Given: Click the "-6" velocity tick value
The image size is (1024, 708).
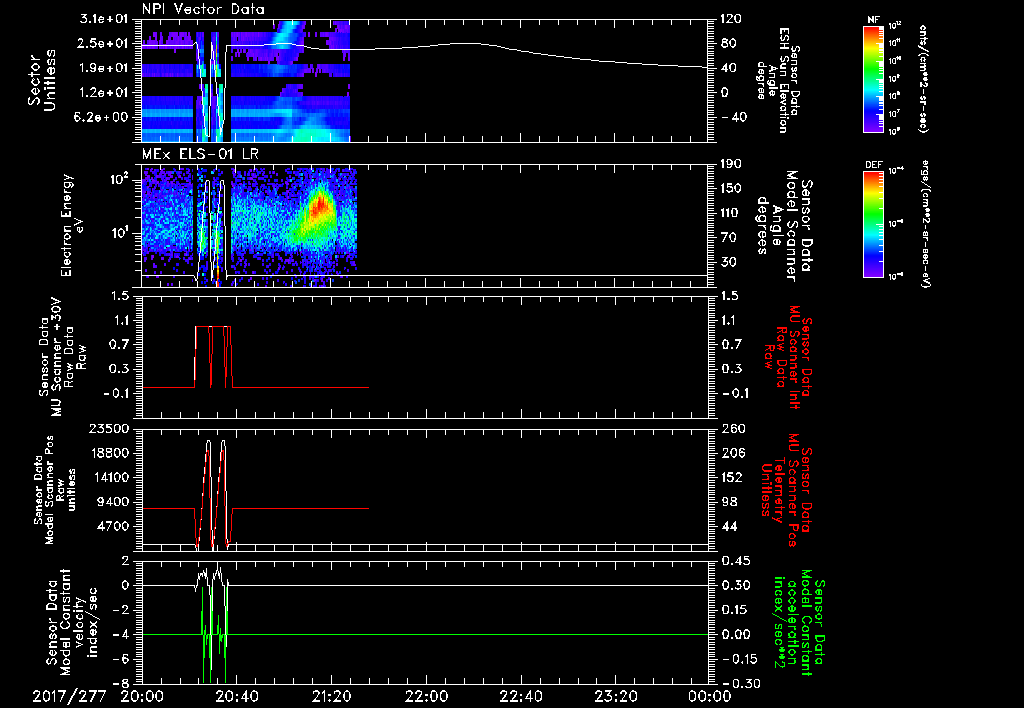Looking at the screenshot, I should tap(121, 659).
